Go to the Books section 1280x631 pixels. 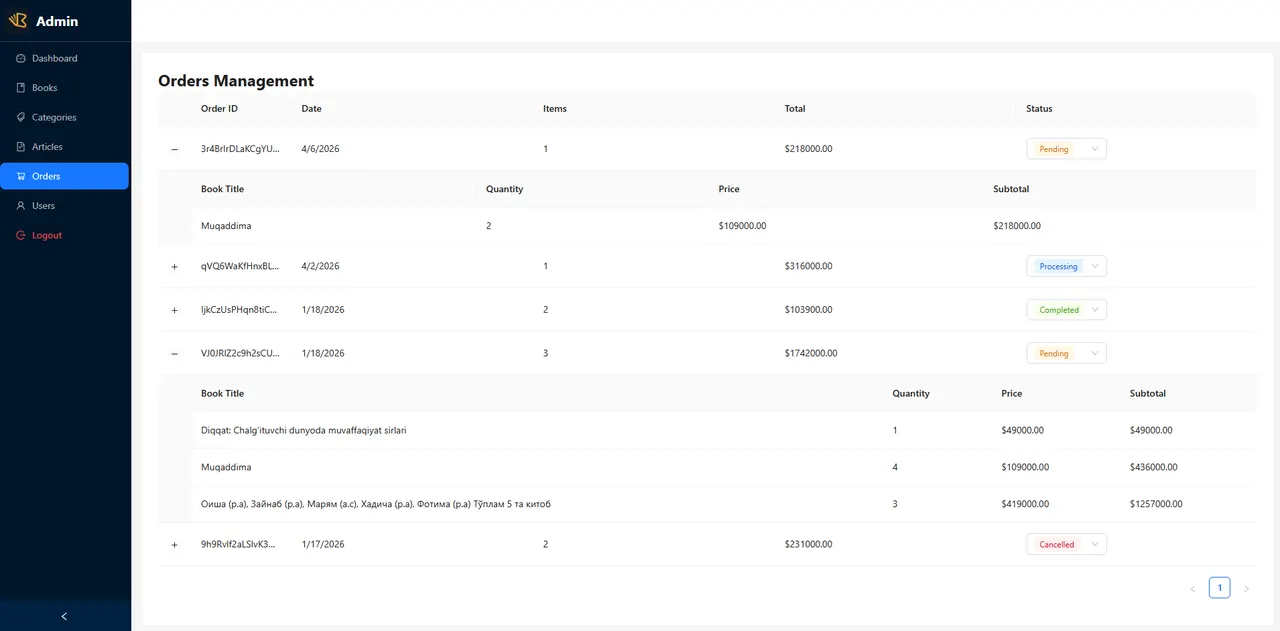click(x=65, y=88)
